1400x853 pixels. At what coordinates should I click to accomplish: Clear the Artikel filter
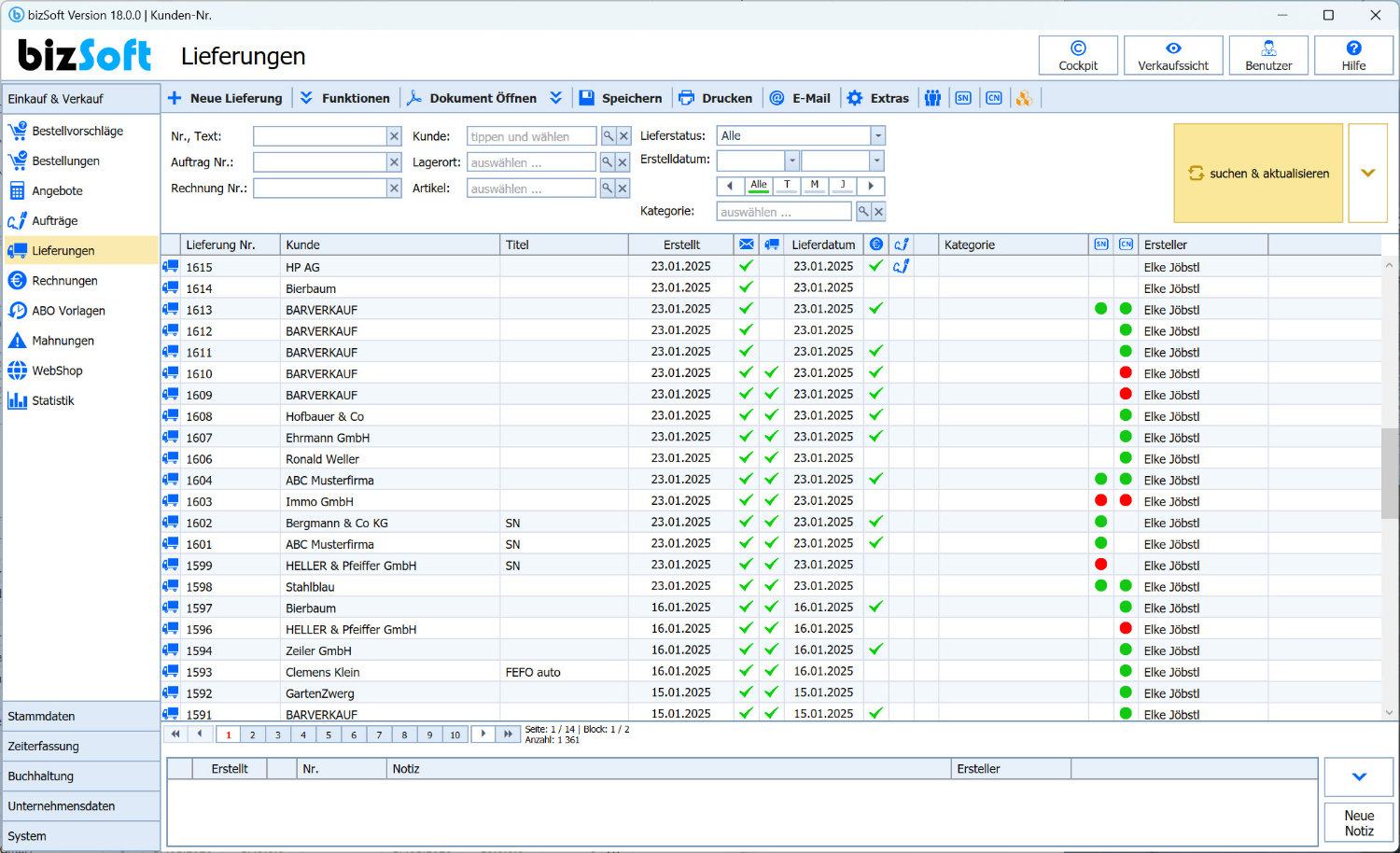[x=623, y=189]
